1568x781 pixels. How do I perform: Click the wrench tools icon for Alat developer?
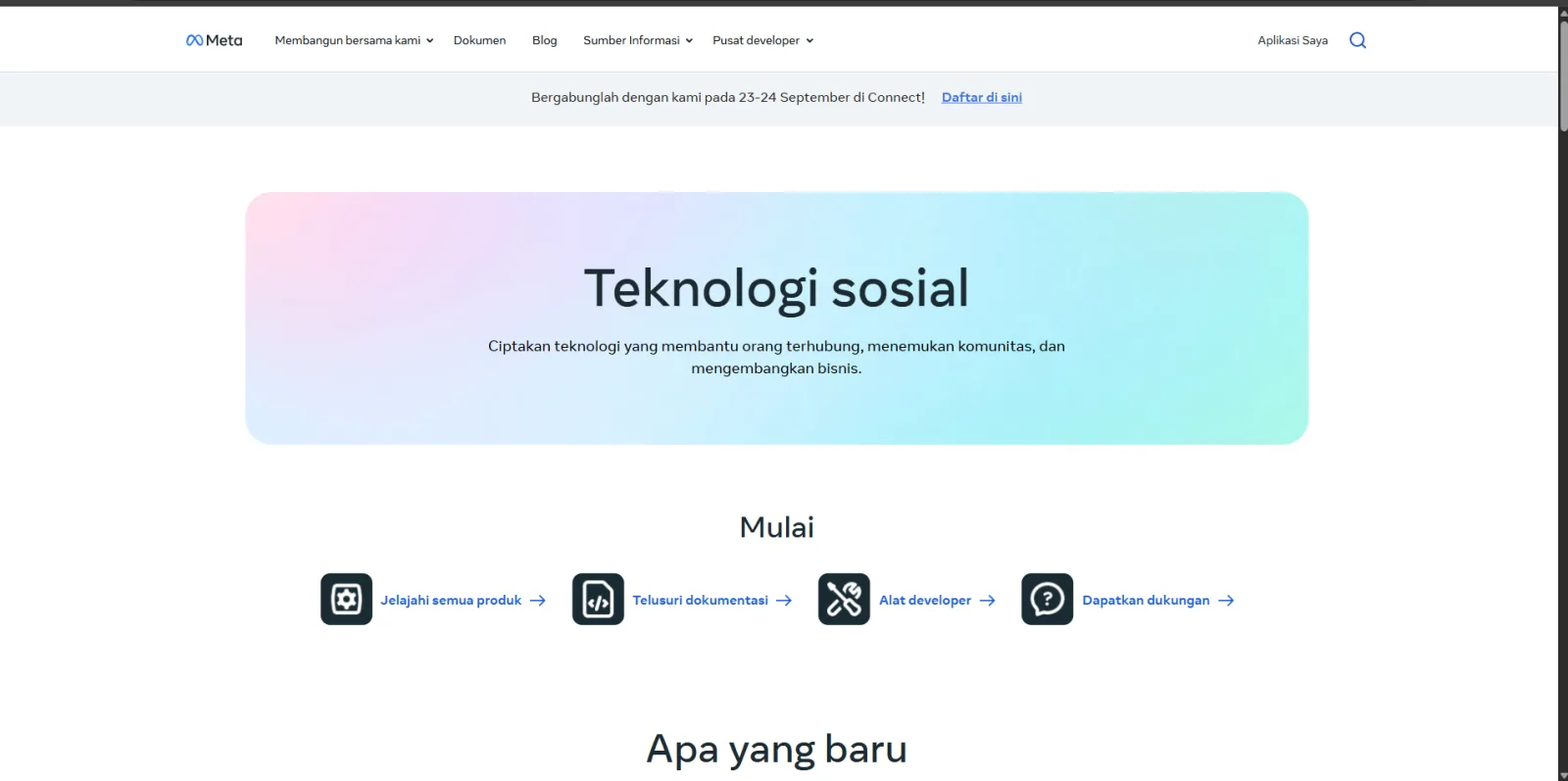point(844,599)
